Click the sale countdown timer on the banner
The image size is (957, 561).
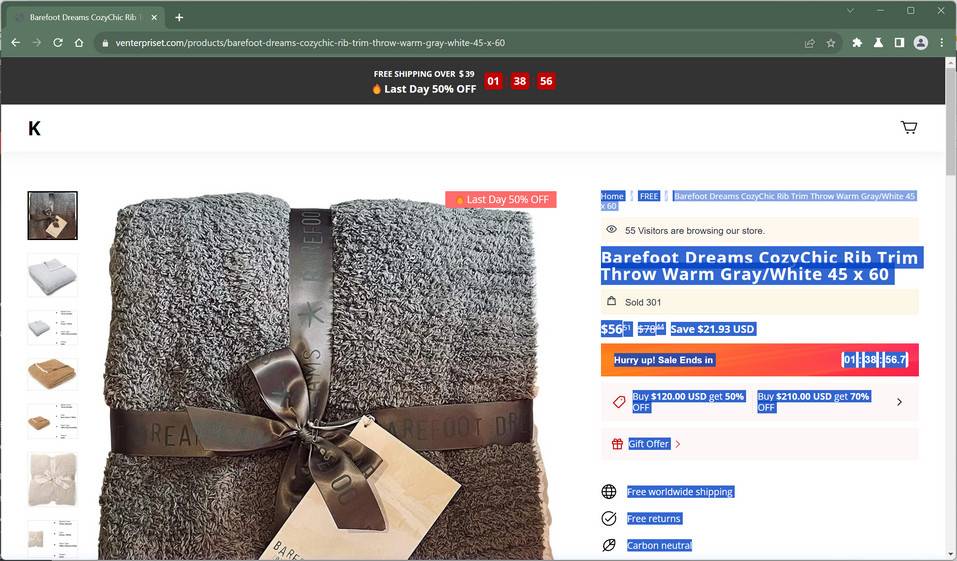(x=875, y=360)
